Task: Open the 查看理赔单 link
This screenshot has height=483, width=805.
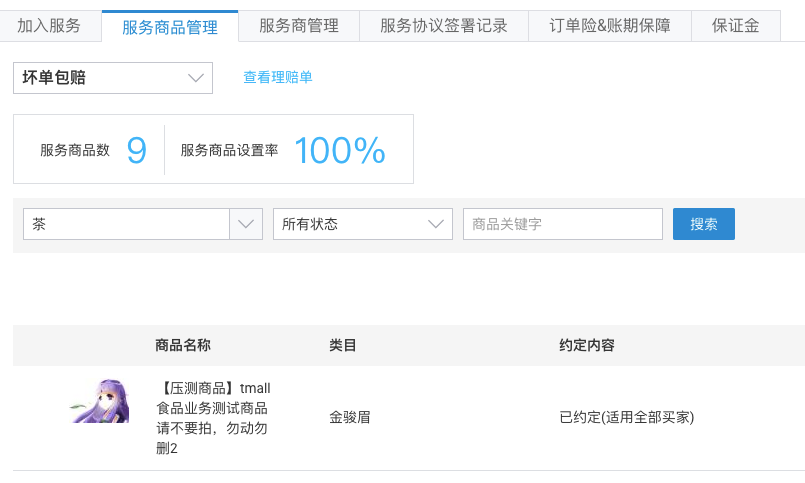Action: [278, 77]
